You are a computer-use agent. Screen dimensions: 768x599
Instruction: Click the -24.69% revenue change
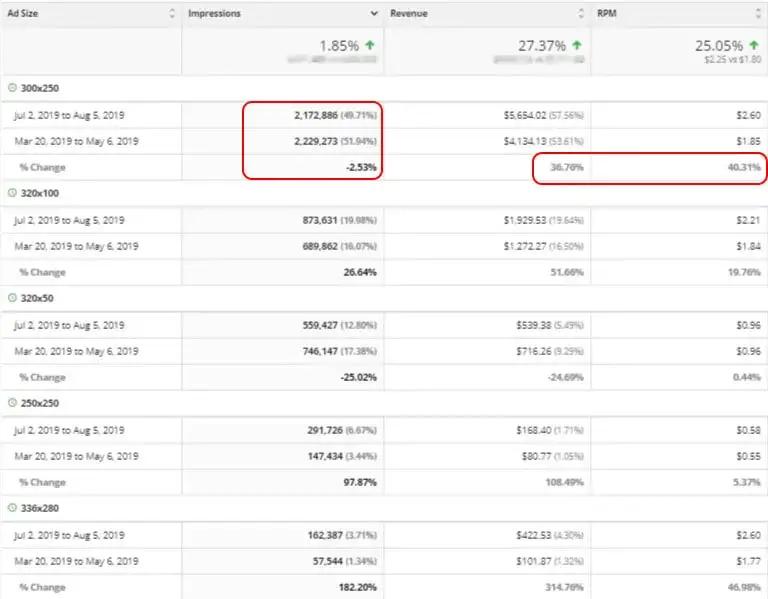(x=566, y=377)
